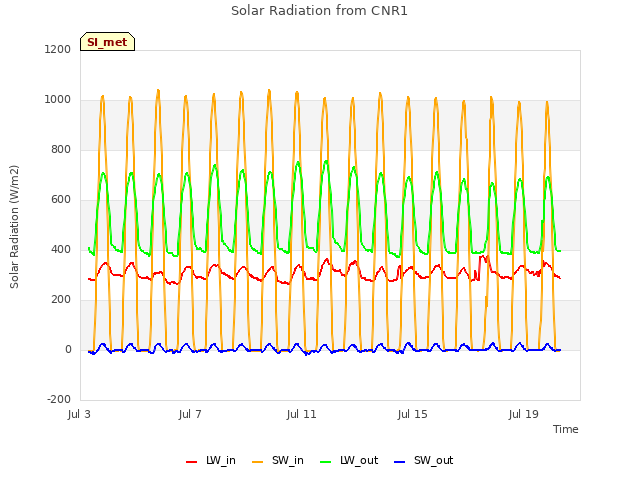Click the orange SW_in legend color marker
The image size is (640, 480).
(258, 462)
